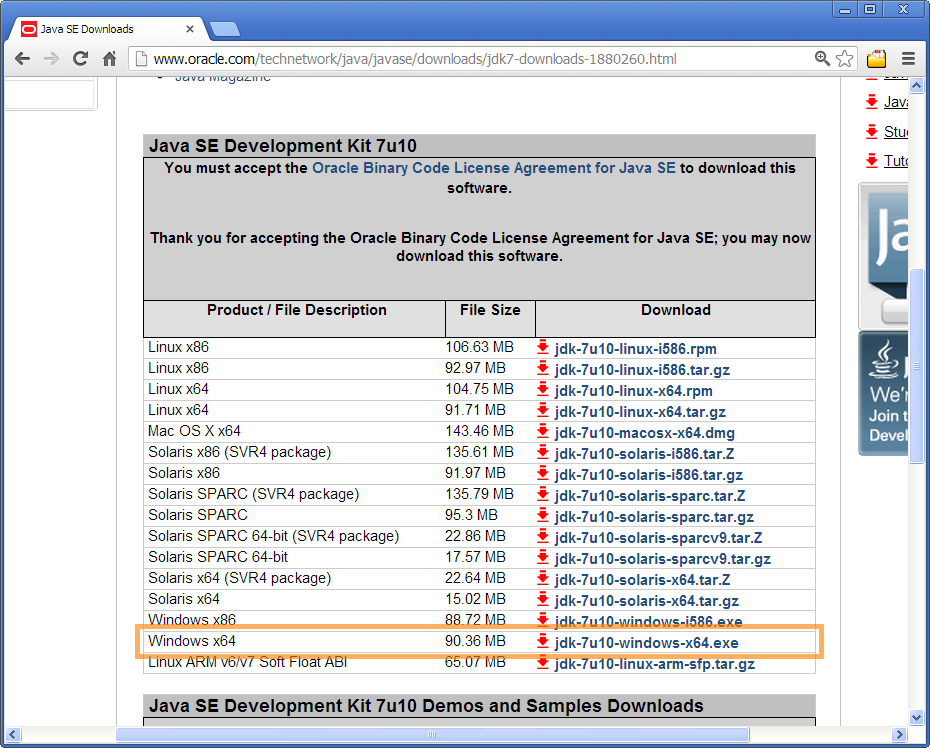Open the jdk-7u10-linux-x64.tar.gz link
The height and width of the screenshot is (748, 930).
640,412
